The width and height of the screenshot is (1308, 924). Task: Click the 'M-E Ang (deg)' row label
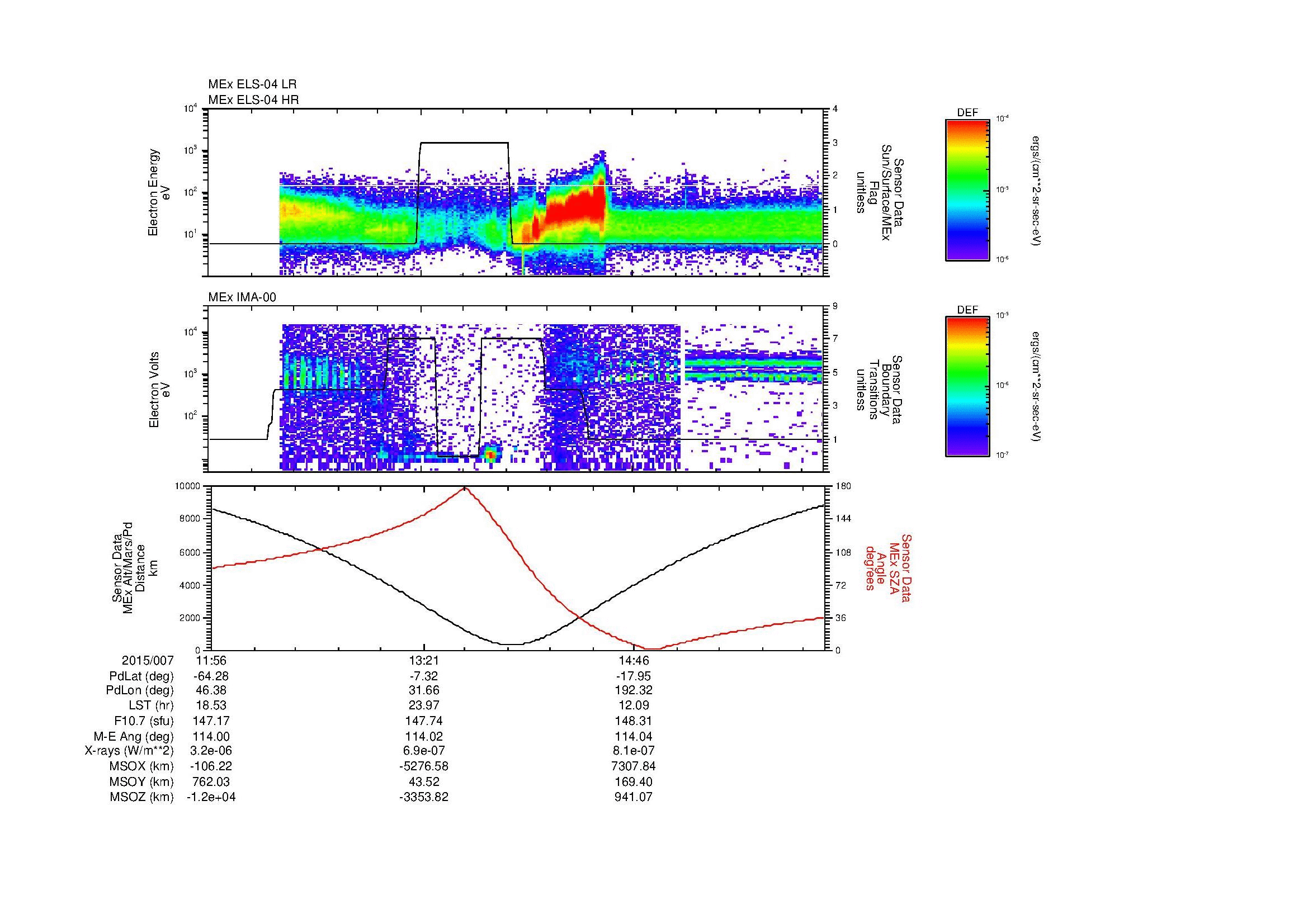click(x=134, y=736)
